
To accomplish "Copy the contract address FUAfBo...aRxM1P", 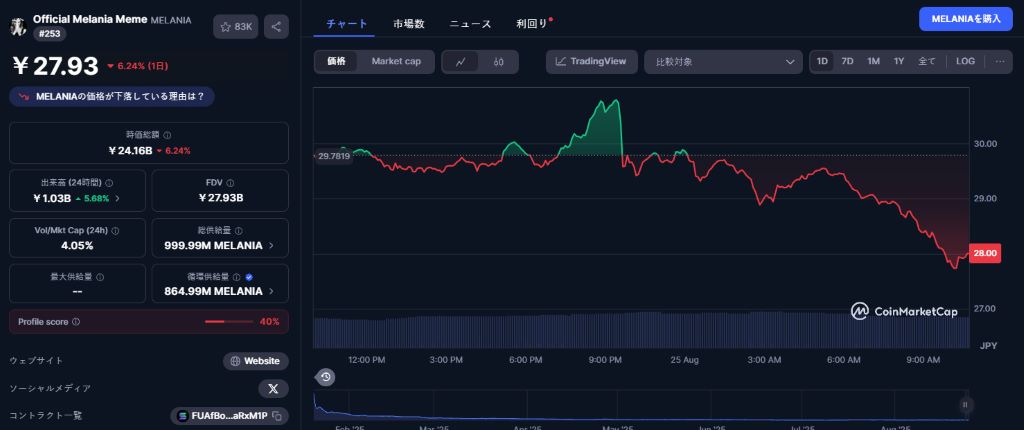I will pos(277,416).
